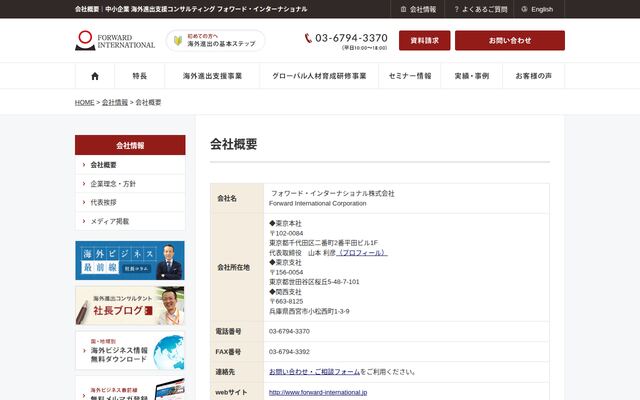Click フォワード・インターナショナル株式会社 company name text
This screenshot has height=400, width=640.
[x=333, y=193]
